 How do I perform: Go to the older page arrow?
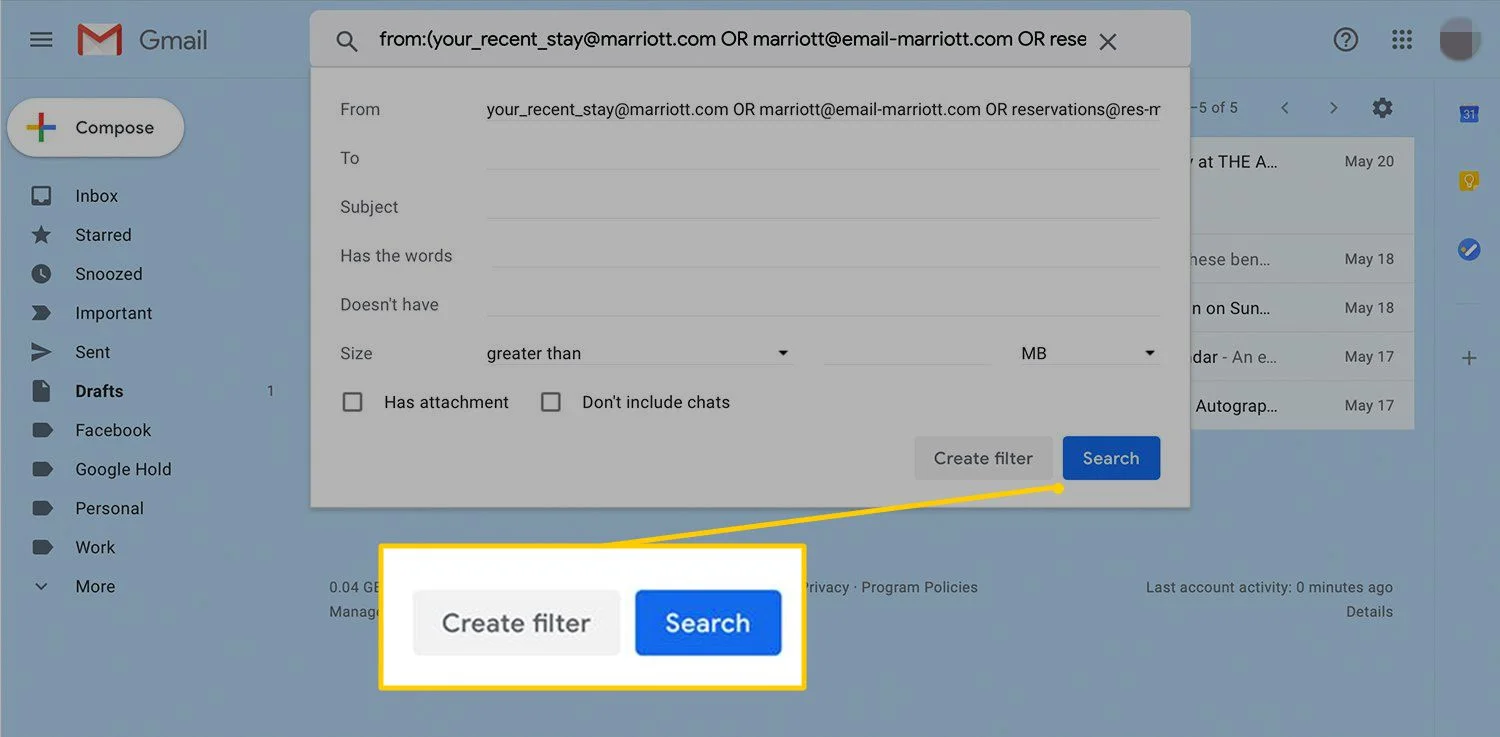(x=1333, y=108)
